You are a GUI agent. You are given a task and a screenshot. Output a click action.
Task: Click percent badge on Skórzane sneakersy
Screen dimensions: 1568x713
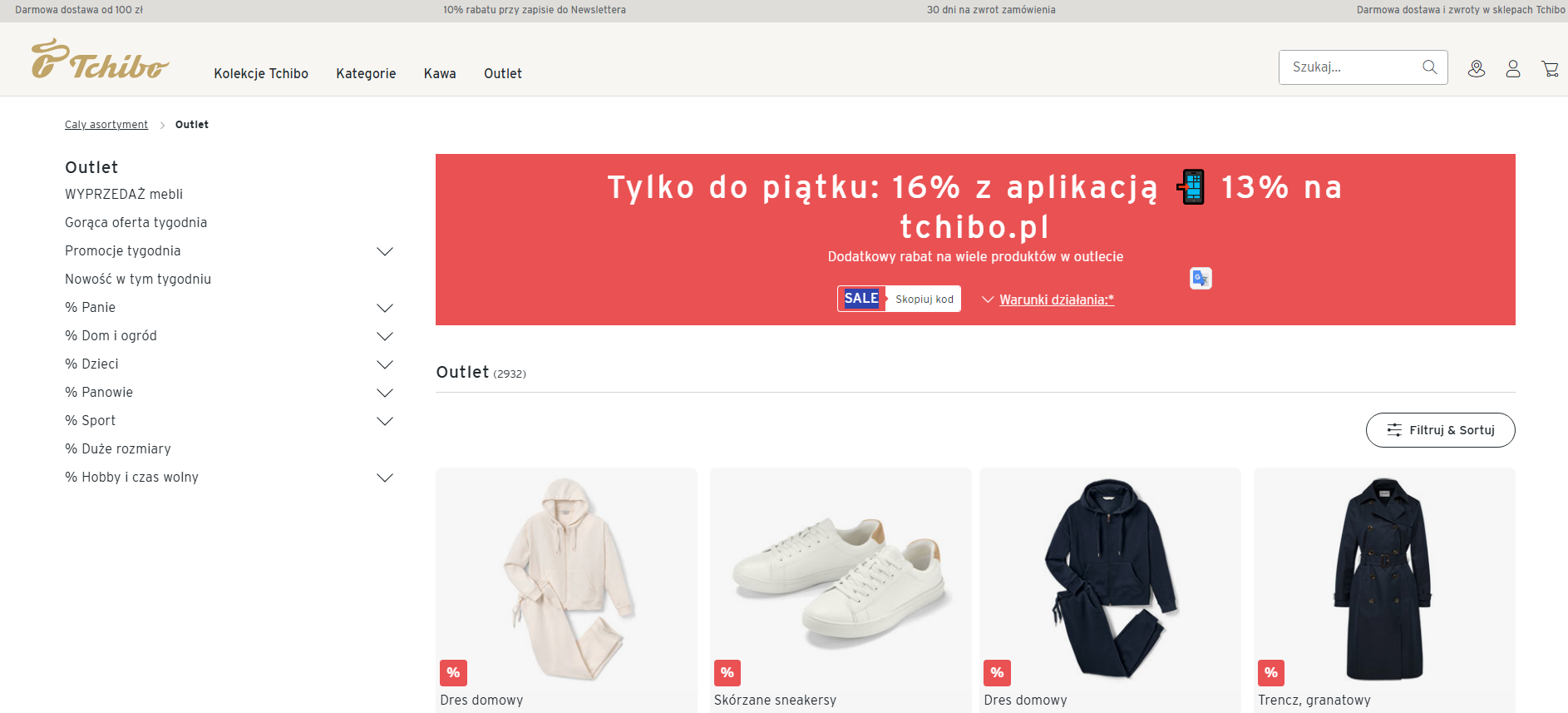[727, 672]
